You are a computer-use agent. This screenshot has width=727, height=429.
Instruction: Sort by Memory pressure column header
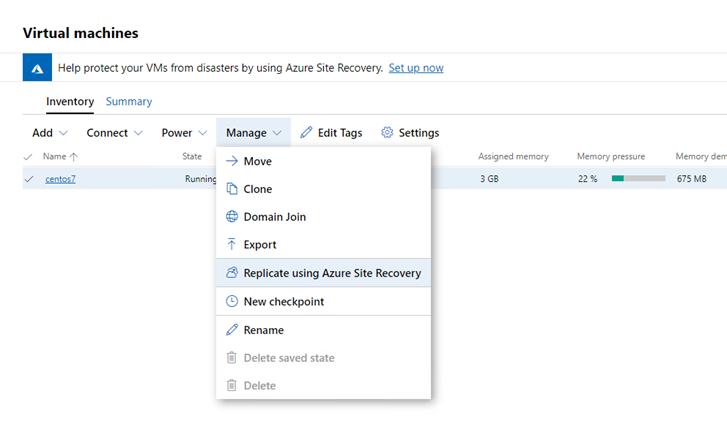[x=611, y=156]
